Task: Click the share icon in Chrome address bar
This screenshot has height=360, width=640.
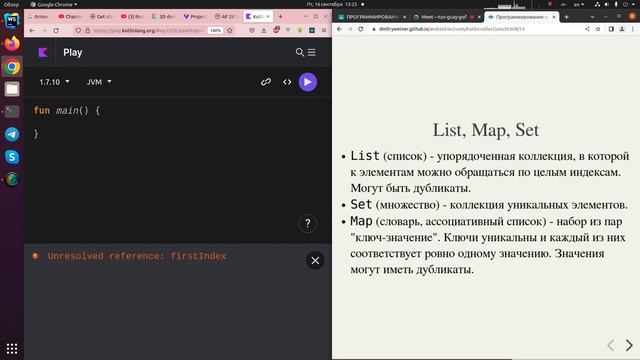Action: 587,29
